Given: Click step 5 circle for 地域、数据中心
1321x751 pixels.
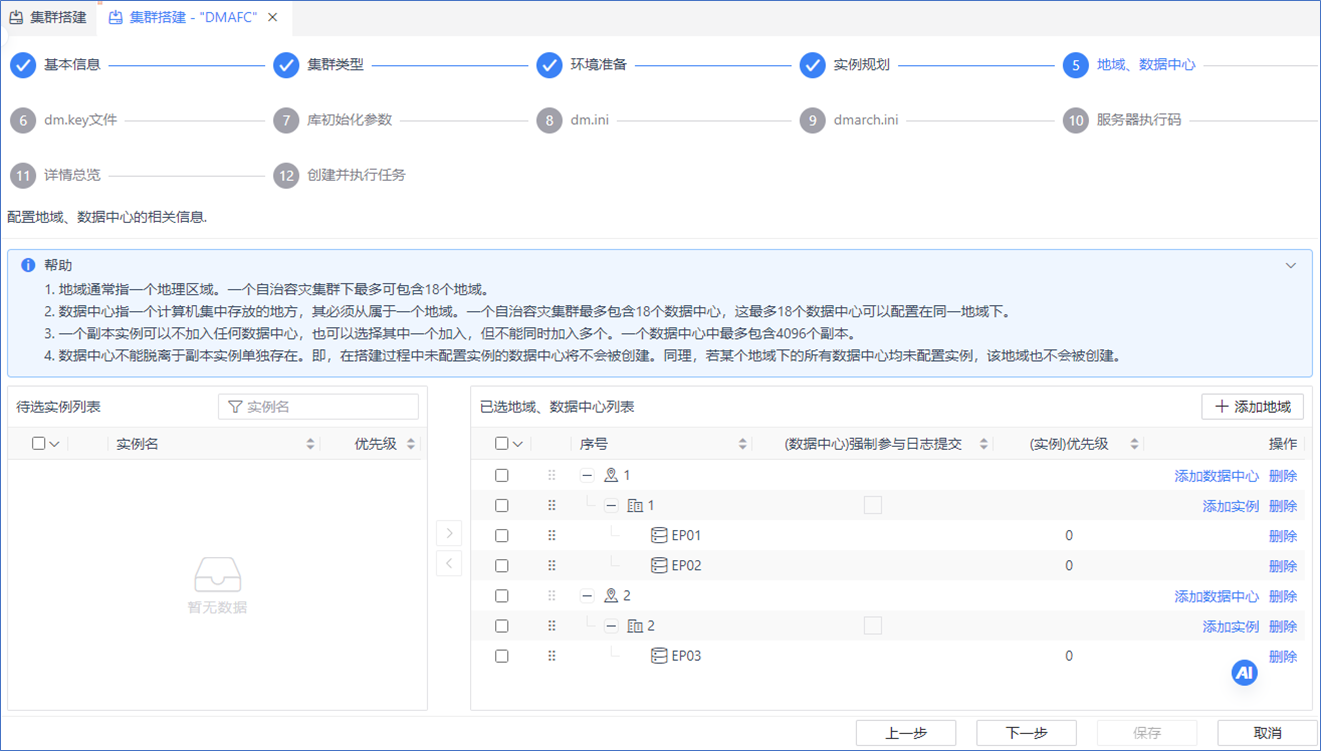Looking at the screenshot, I should click(1075, 65).
